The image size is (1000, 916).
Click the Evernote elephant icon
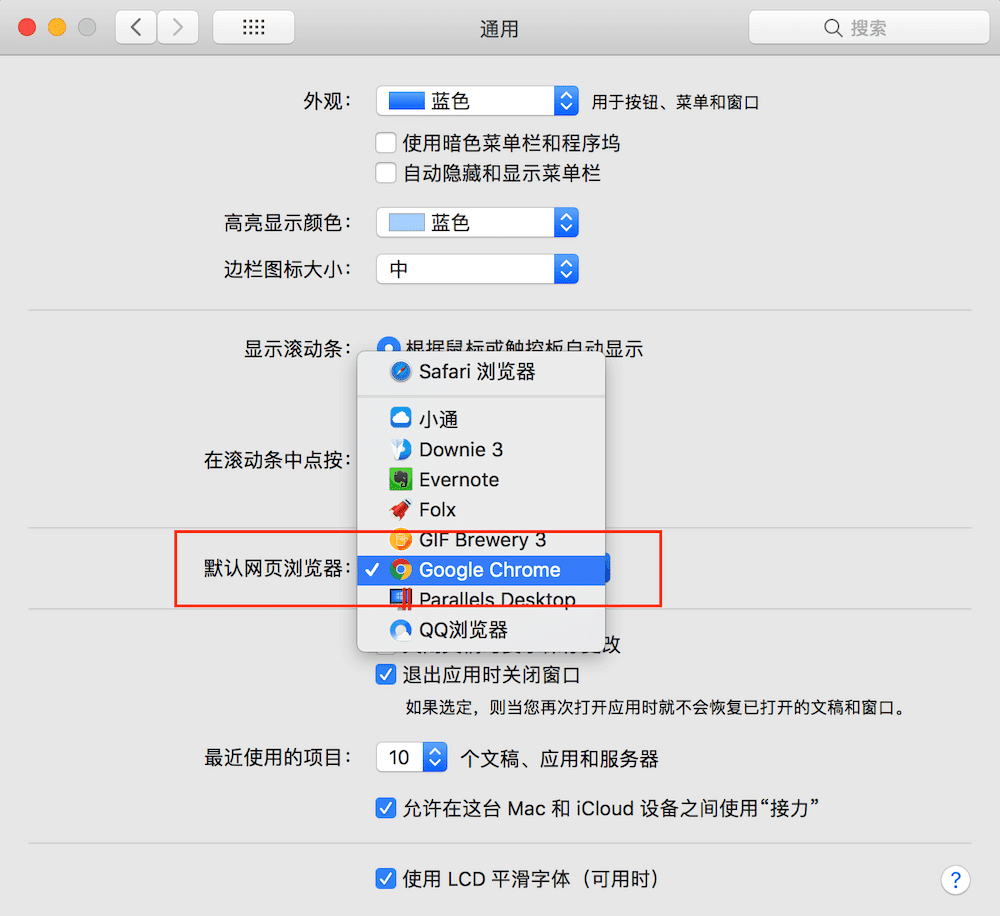click(401, 479)
